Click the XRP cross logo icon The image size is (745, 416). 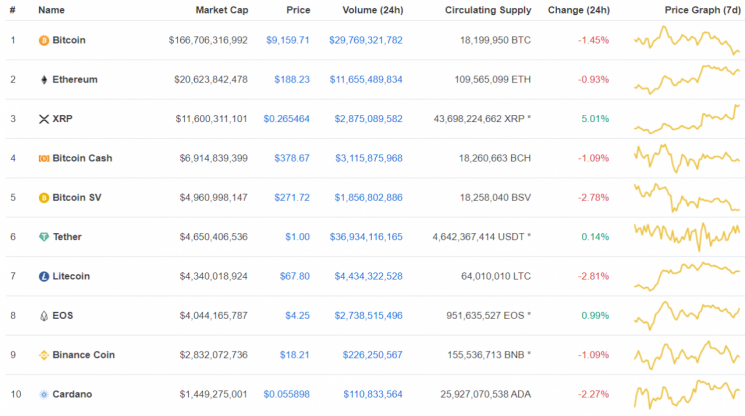[44, 119]
